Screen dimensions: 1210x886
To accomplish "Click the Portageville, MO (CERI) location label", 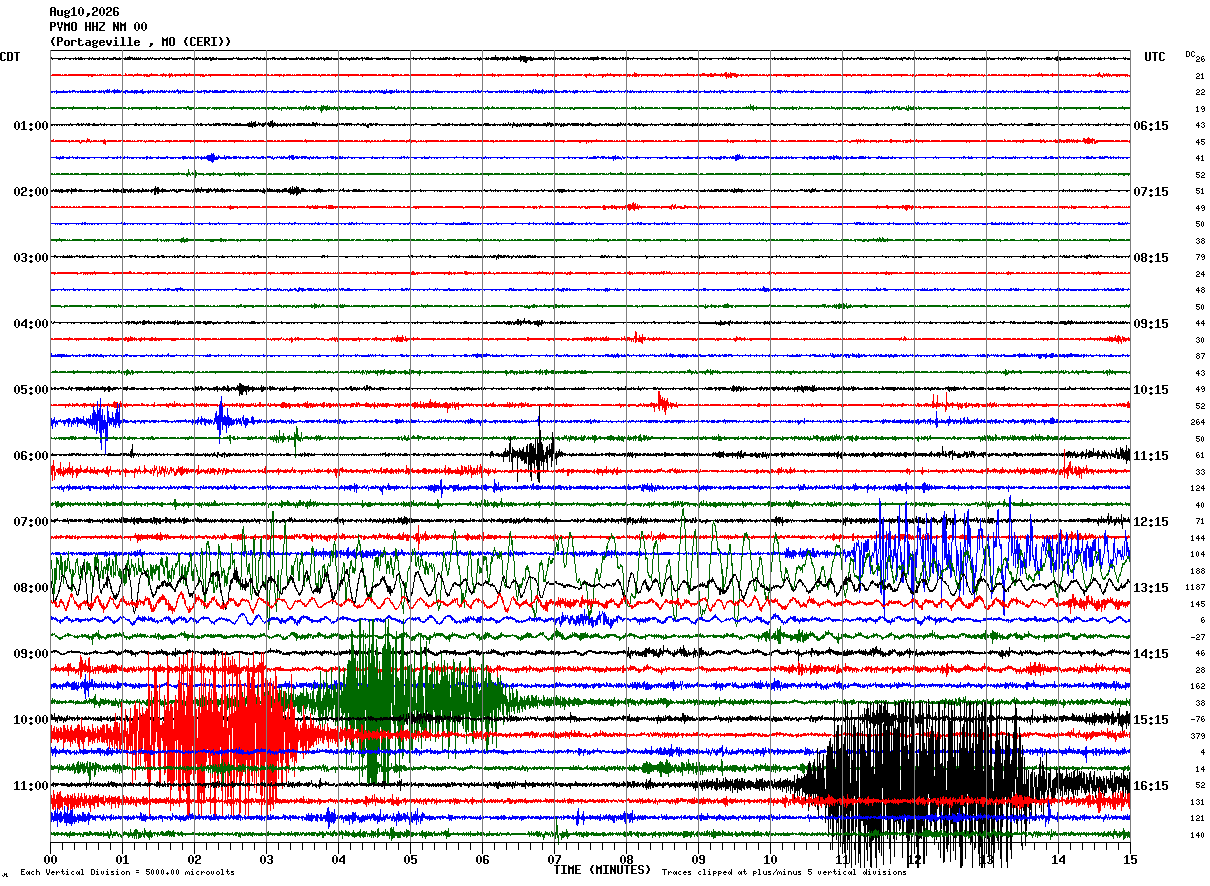I will coord(140,42).
